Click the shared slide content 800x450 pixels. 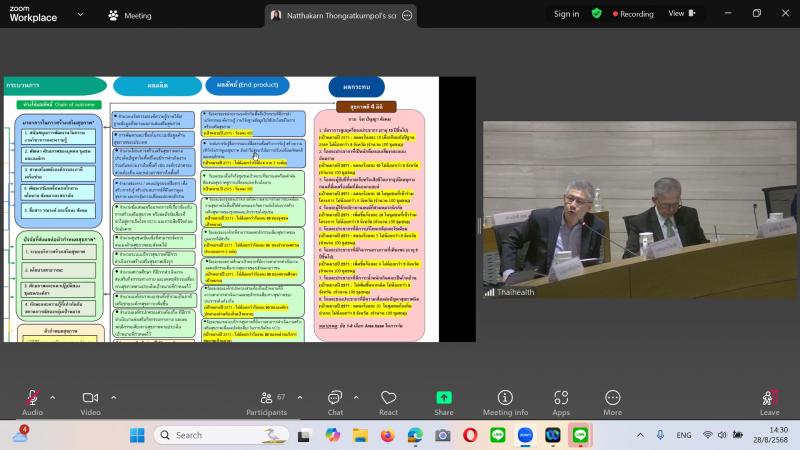[x=221, y=209]
